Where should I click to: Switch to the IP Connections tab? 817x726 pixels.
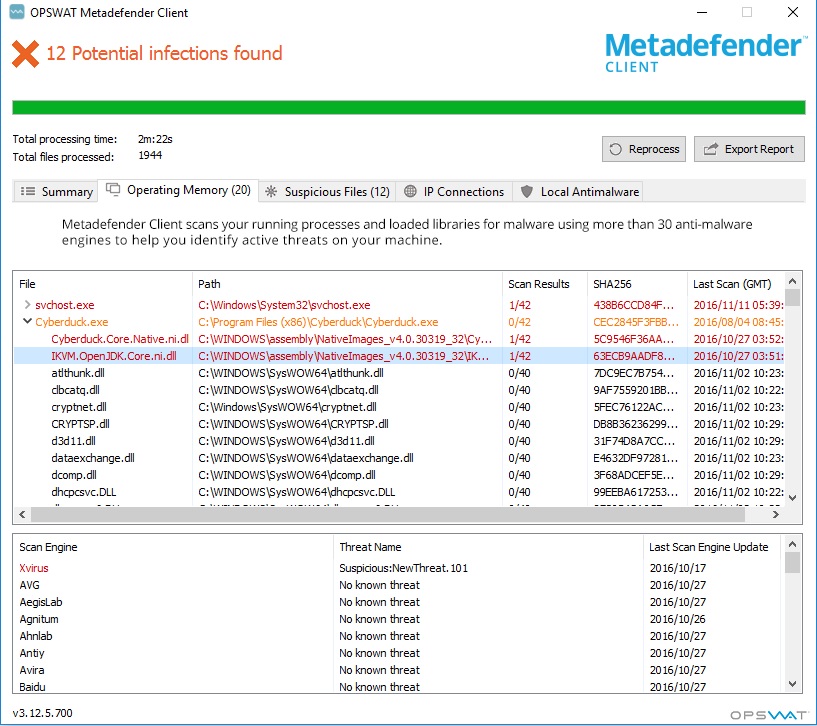[454, 191]
